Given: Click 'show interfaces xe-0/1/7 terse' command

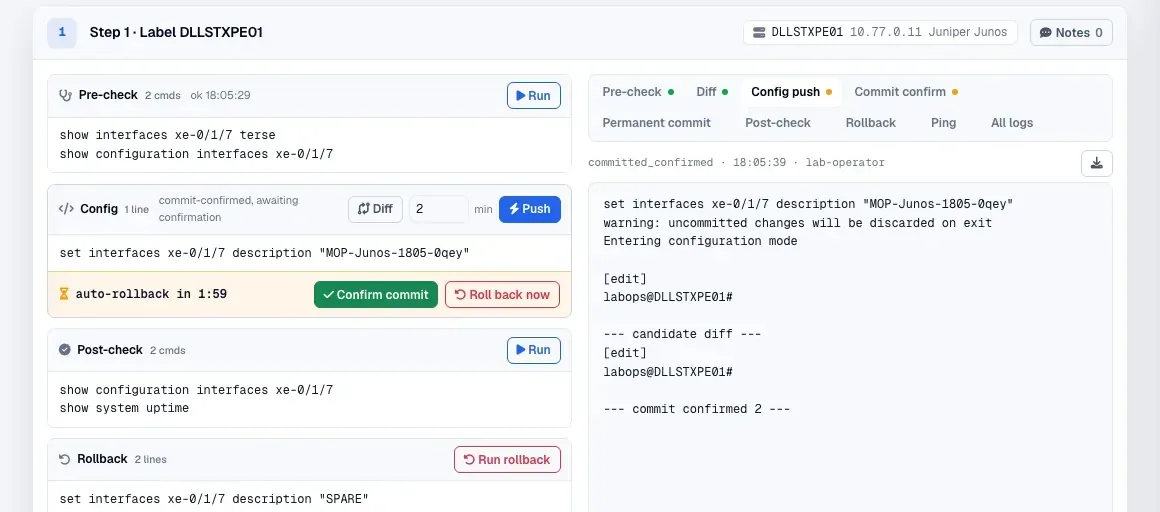Looking at the screenshot, I should [x=168, y=135].
